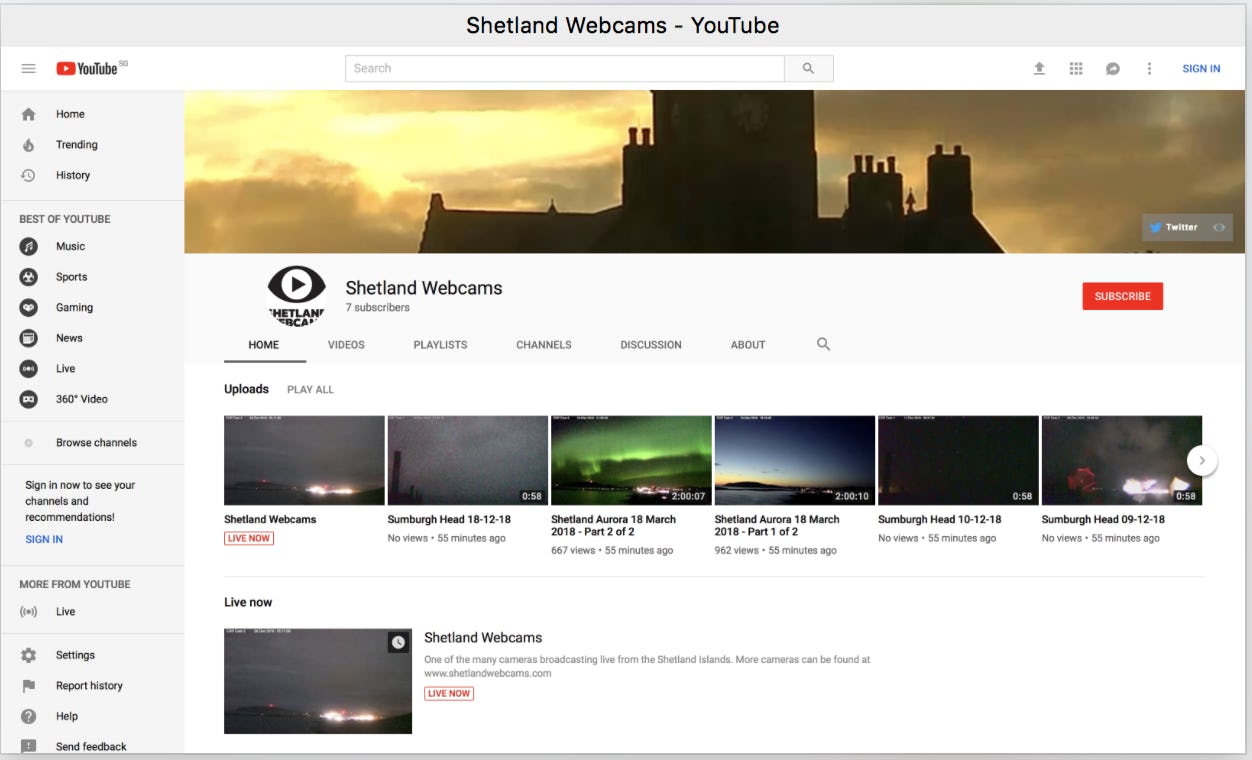Image resolution: width=1252 pixels, height=760 pixels.
Task: Click next arrow in Uploads carousel
Action: click(x=1202, y=460)
